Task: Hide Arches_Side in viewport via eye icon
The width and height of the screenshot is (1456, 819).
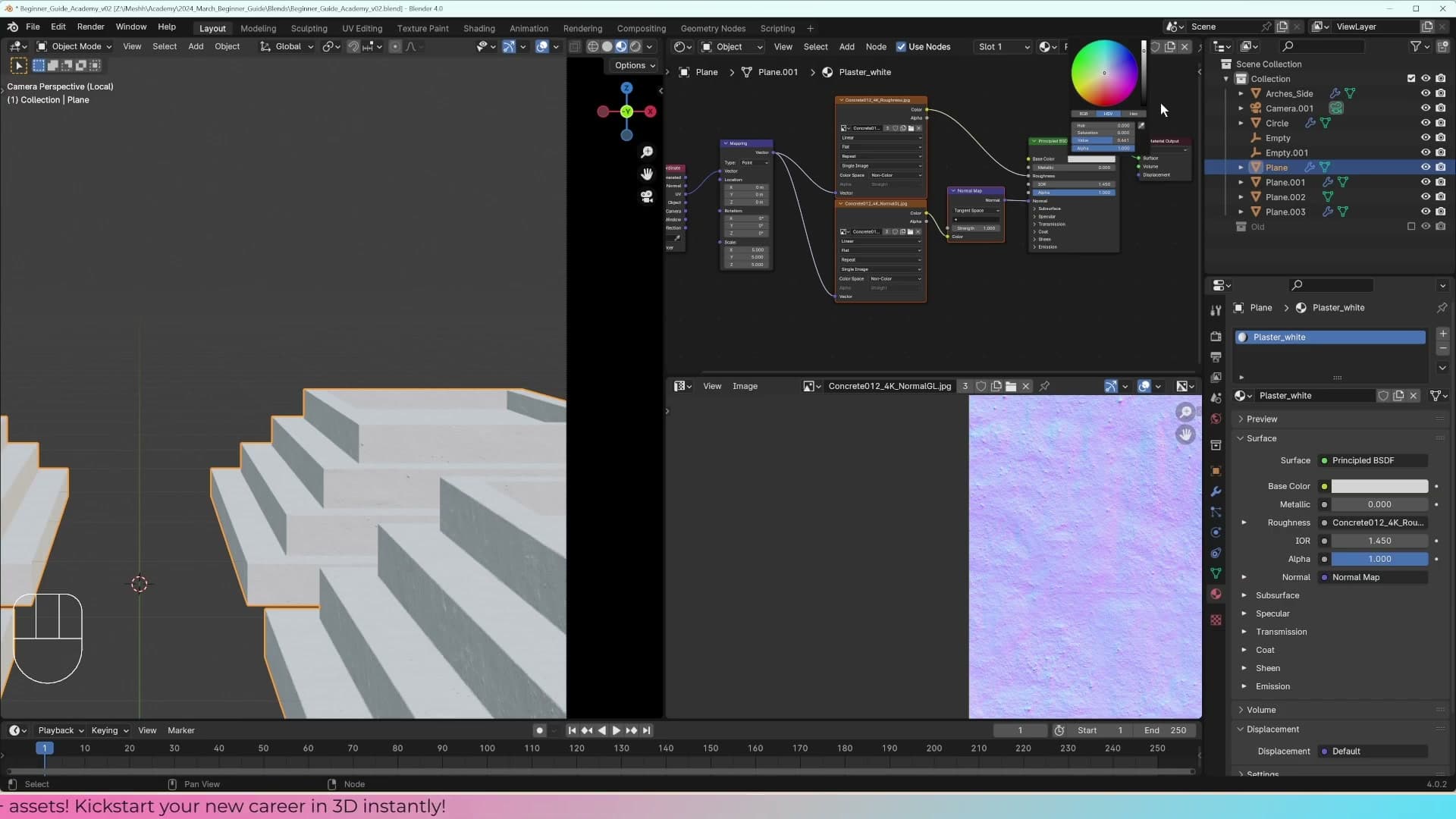Action: click(x=1426, y=94)
